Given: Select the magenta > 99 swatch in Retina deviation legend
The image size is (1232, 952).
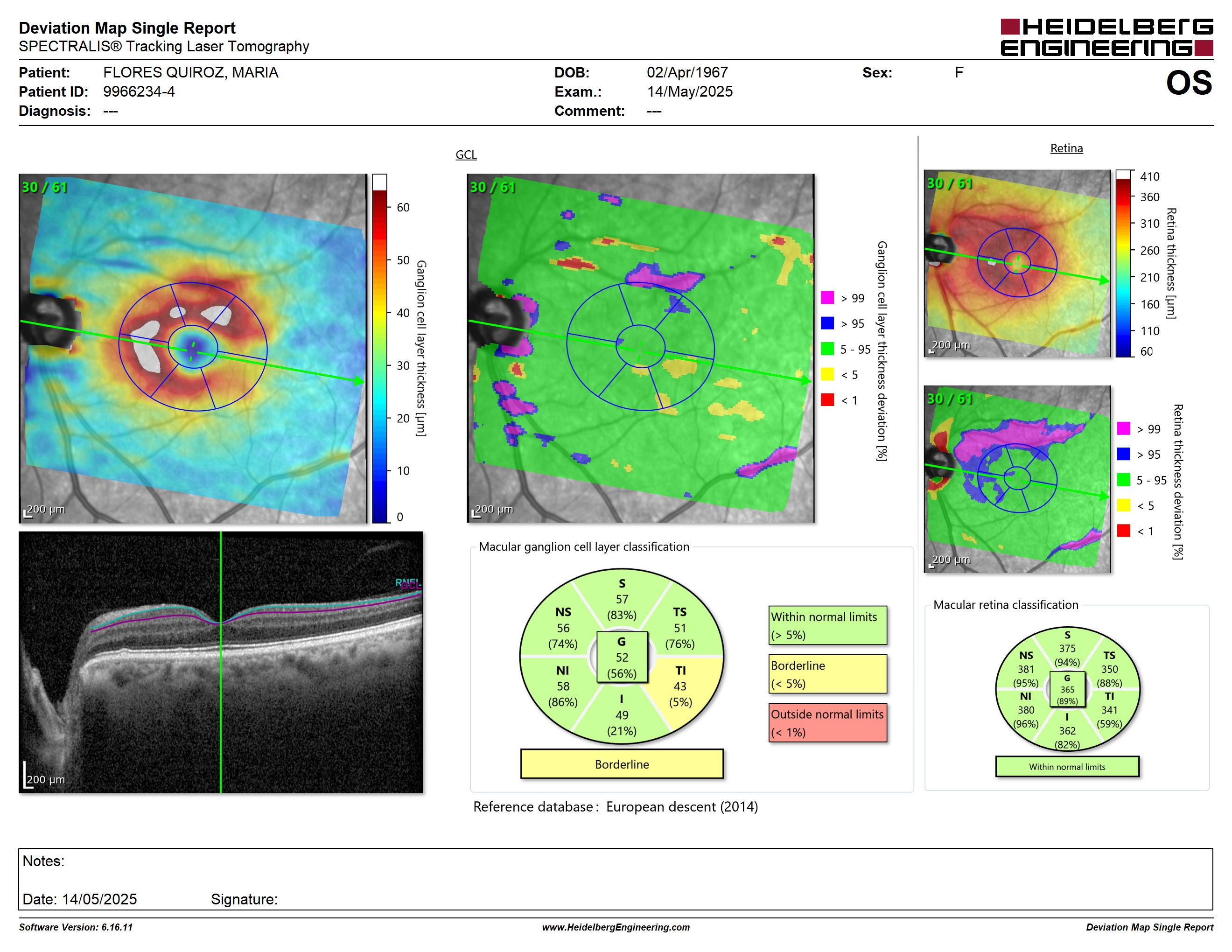Looking at the screenshot, I should (1123, 428).
